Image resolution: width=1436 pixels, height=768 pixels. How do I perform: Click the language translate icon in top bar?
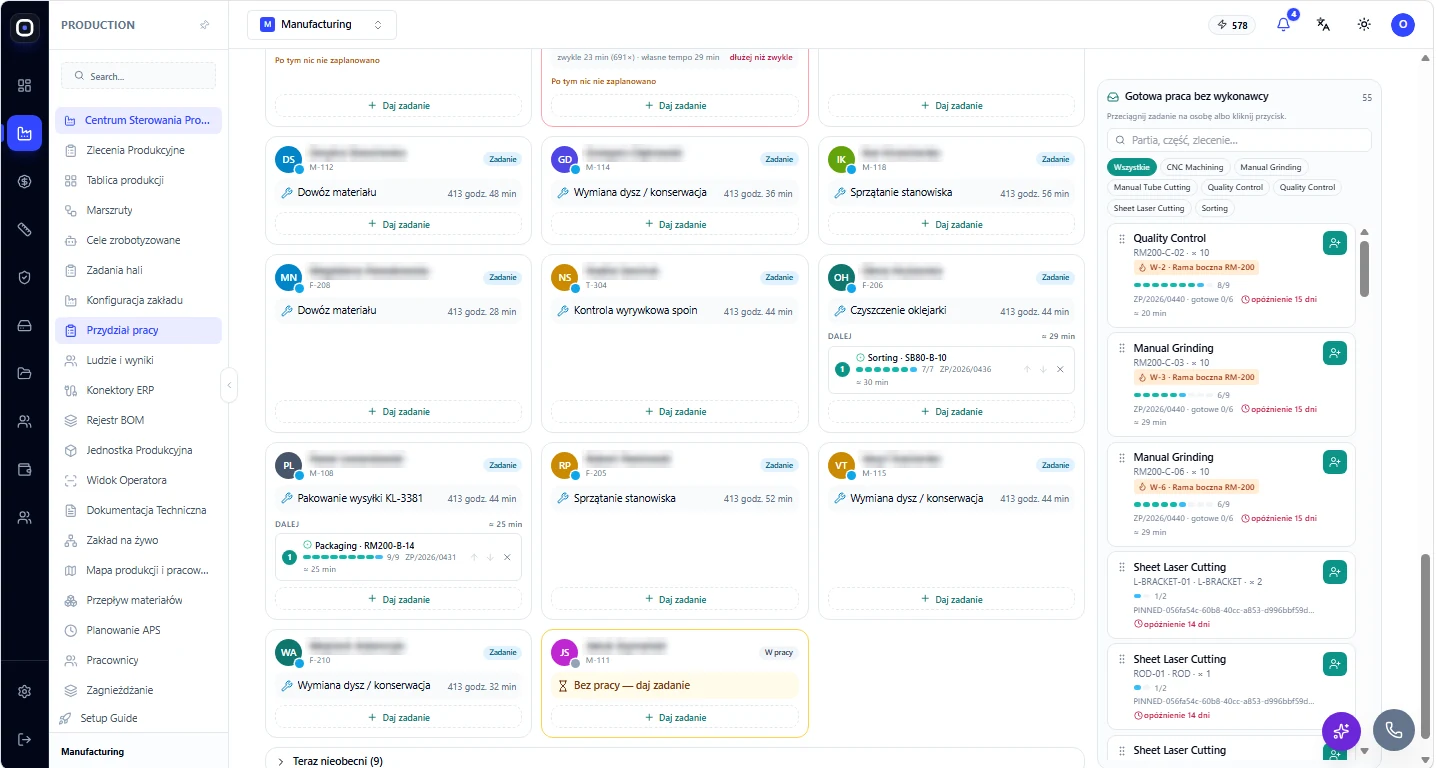(1324, 25)
